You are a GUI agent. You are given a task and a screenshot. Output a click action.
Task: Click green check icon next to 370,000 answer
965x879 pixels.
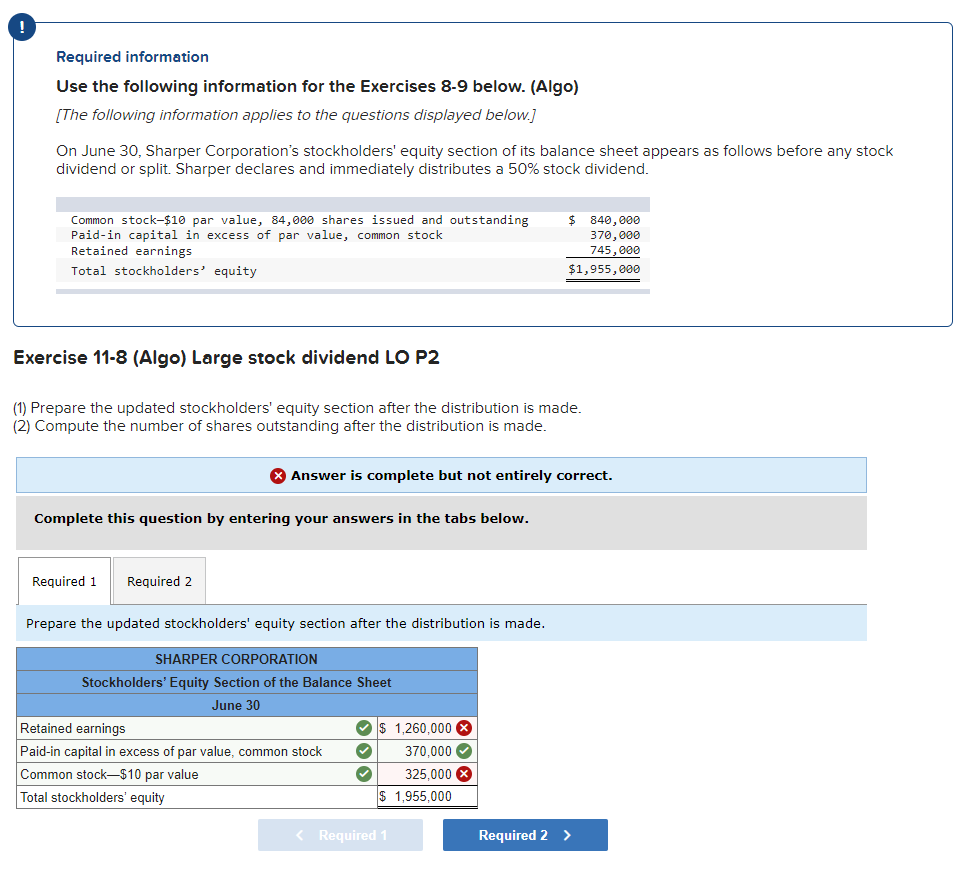(465, 751)
